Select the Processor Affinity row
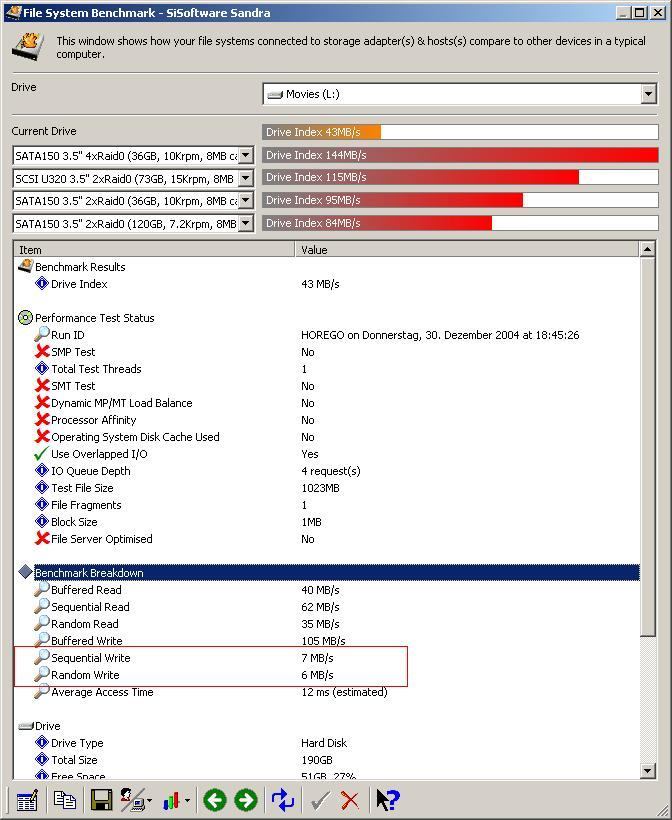 328,419
